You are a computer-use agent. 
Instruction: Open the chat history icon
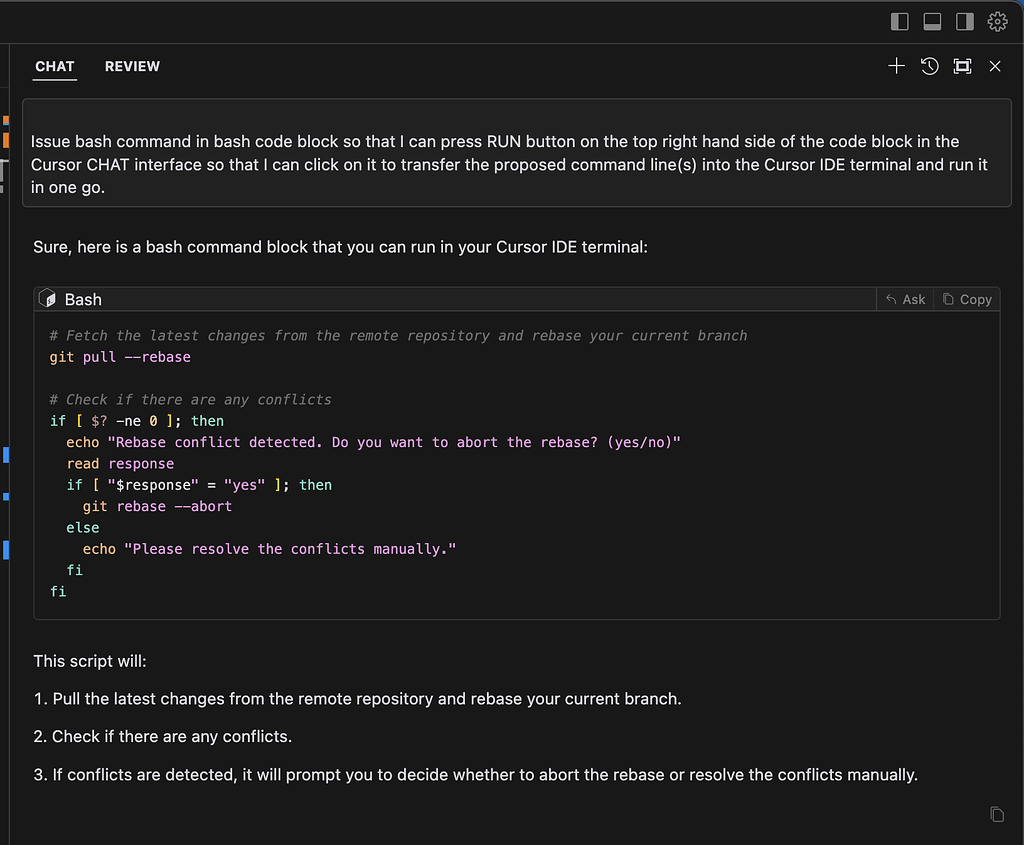pos(929,66)
